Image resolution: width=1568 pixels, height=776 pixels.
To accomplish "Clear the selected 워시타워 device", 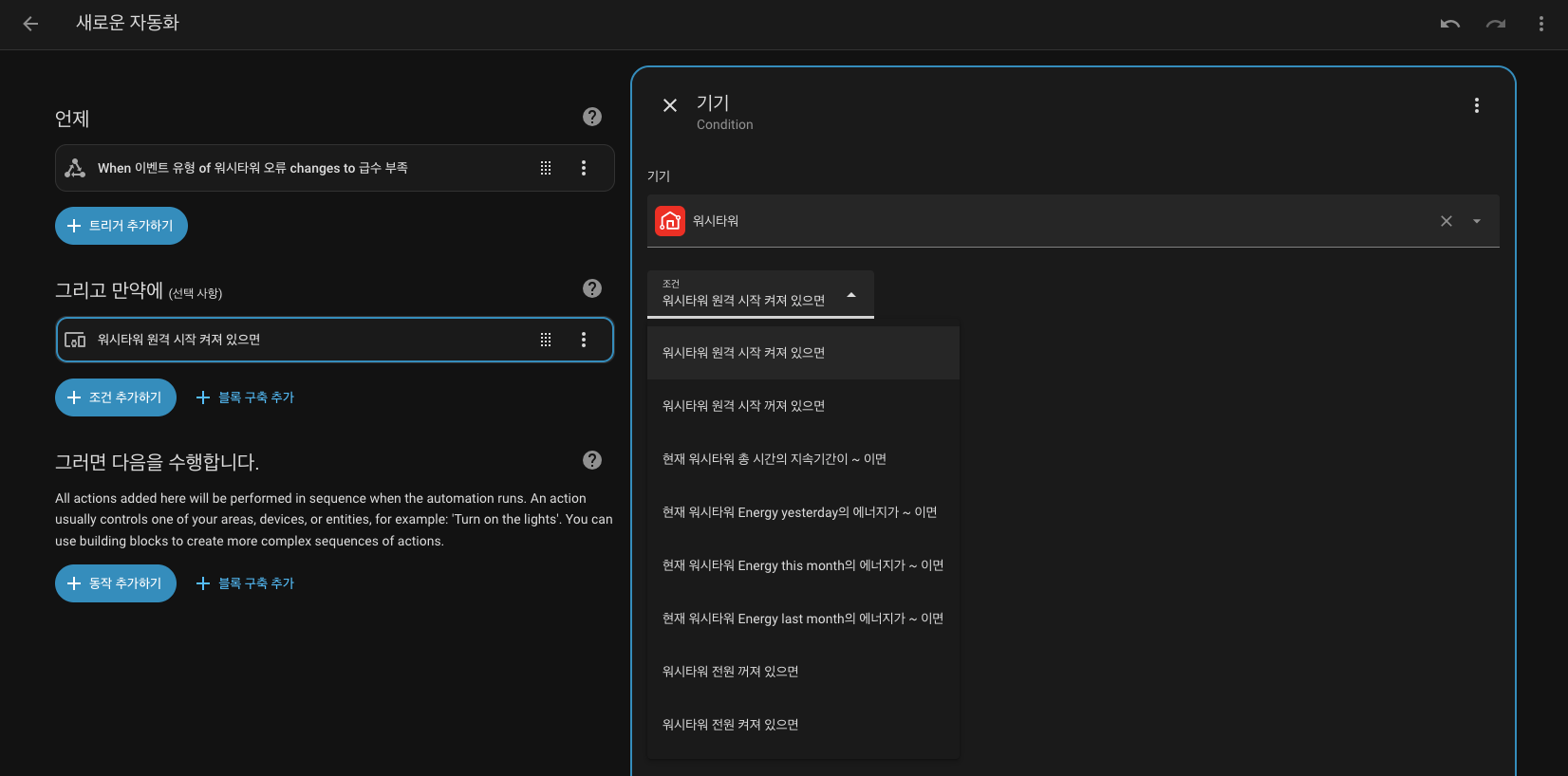I will pyautogui.click(x=1446, y=221).
